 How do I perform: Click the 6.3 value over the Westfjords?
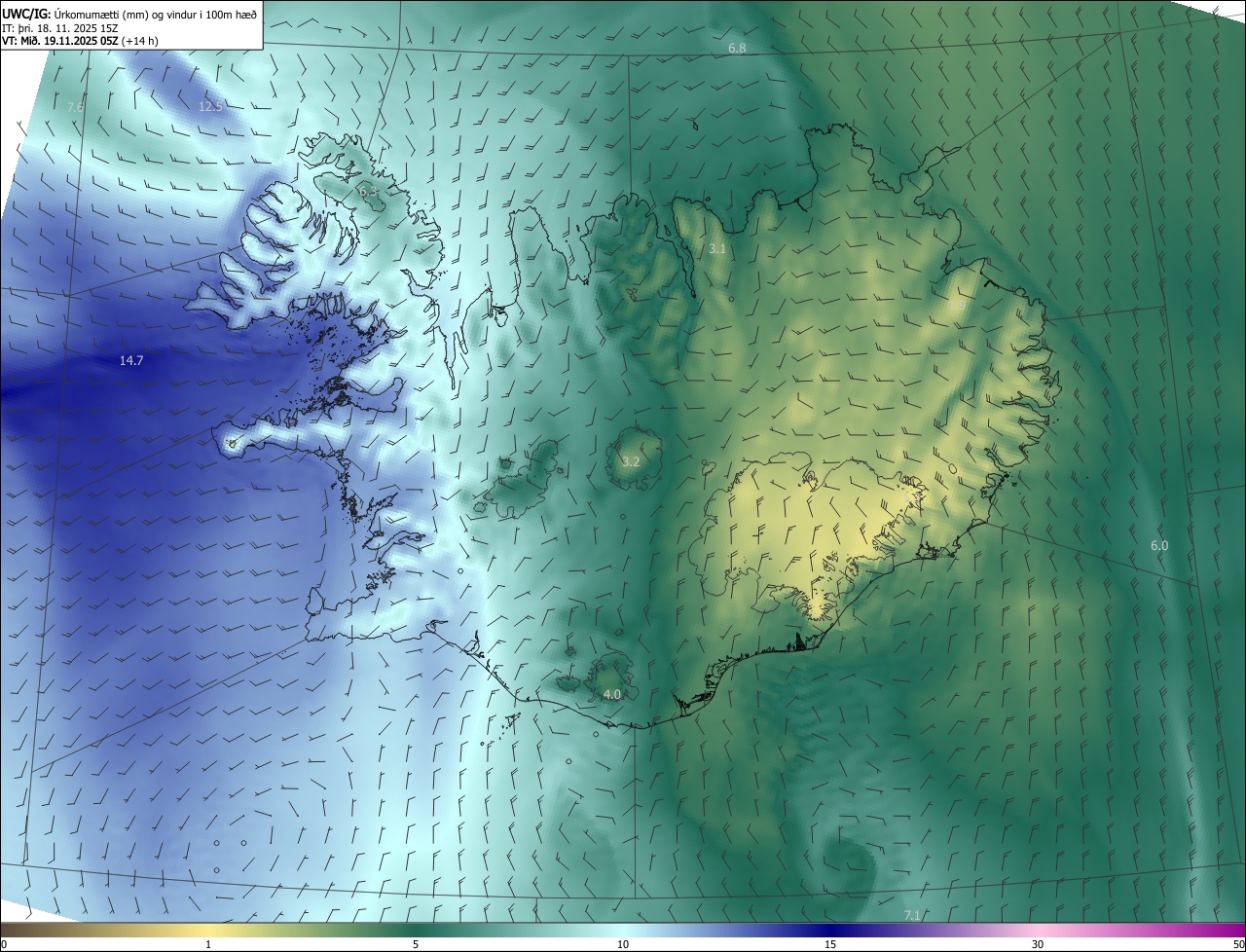tap(369, 192)
